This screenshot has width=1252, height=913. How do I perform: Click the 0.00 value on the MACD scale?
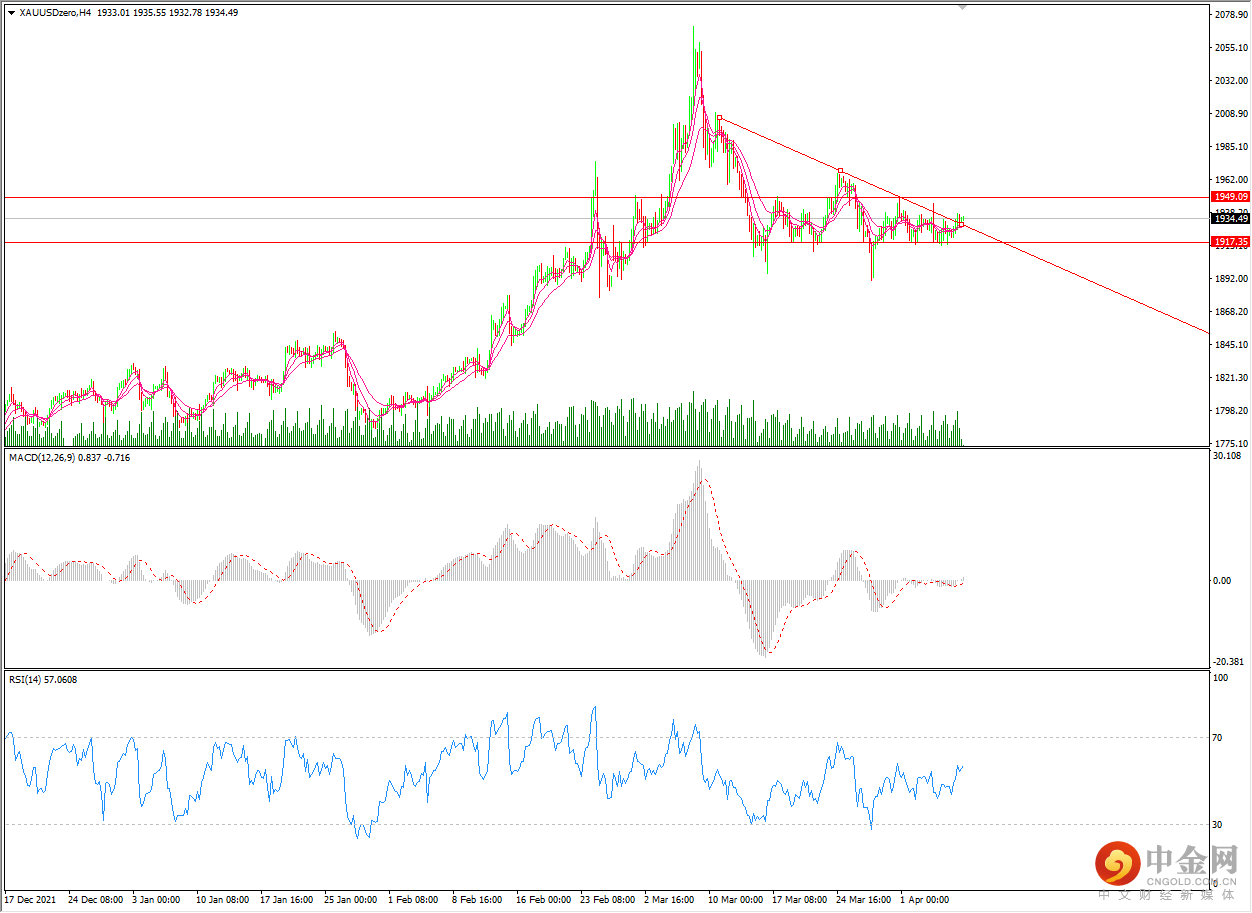(1223, 581)
